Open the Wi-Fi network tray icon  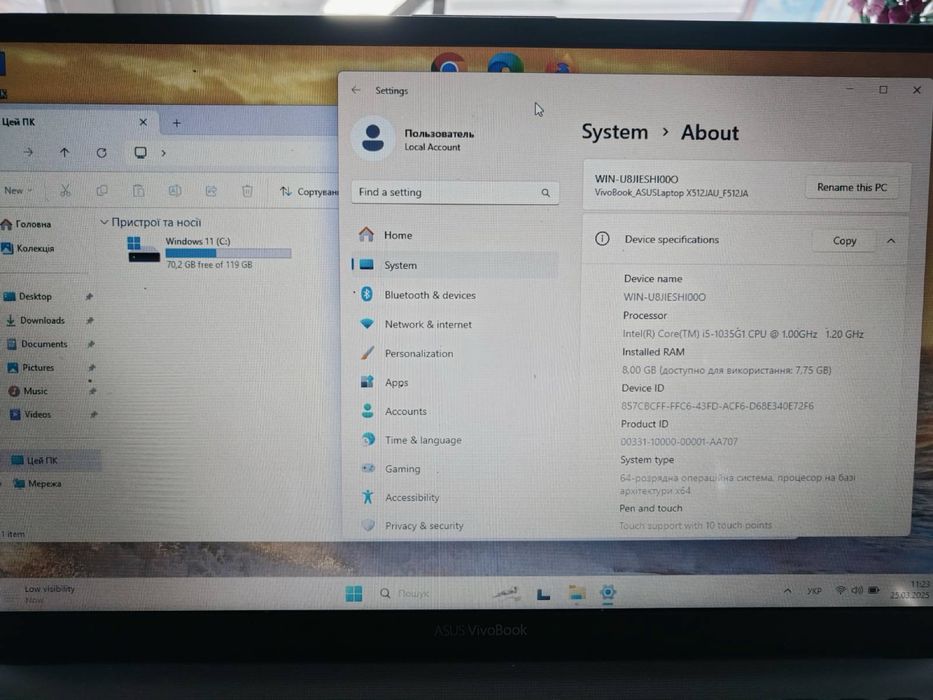841,590
